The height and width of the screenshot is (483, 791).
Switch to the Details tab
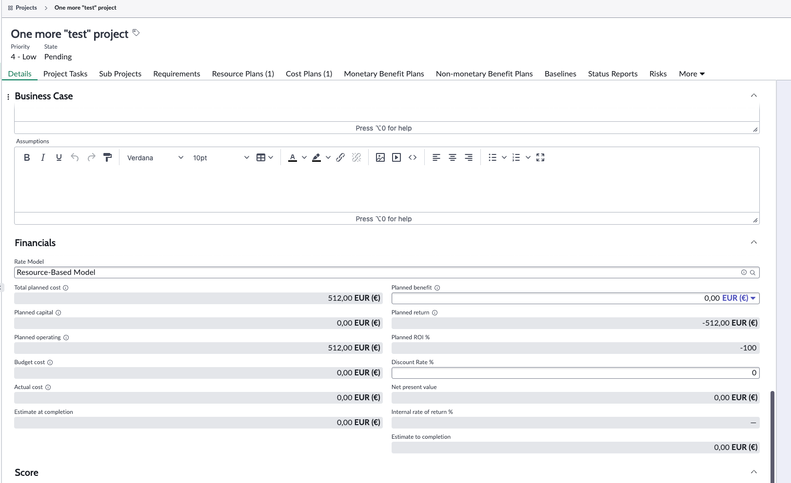[x=20, y=74]
